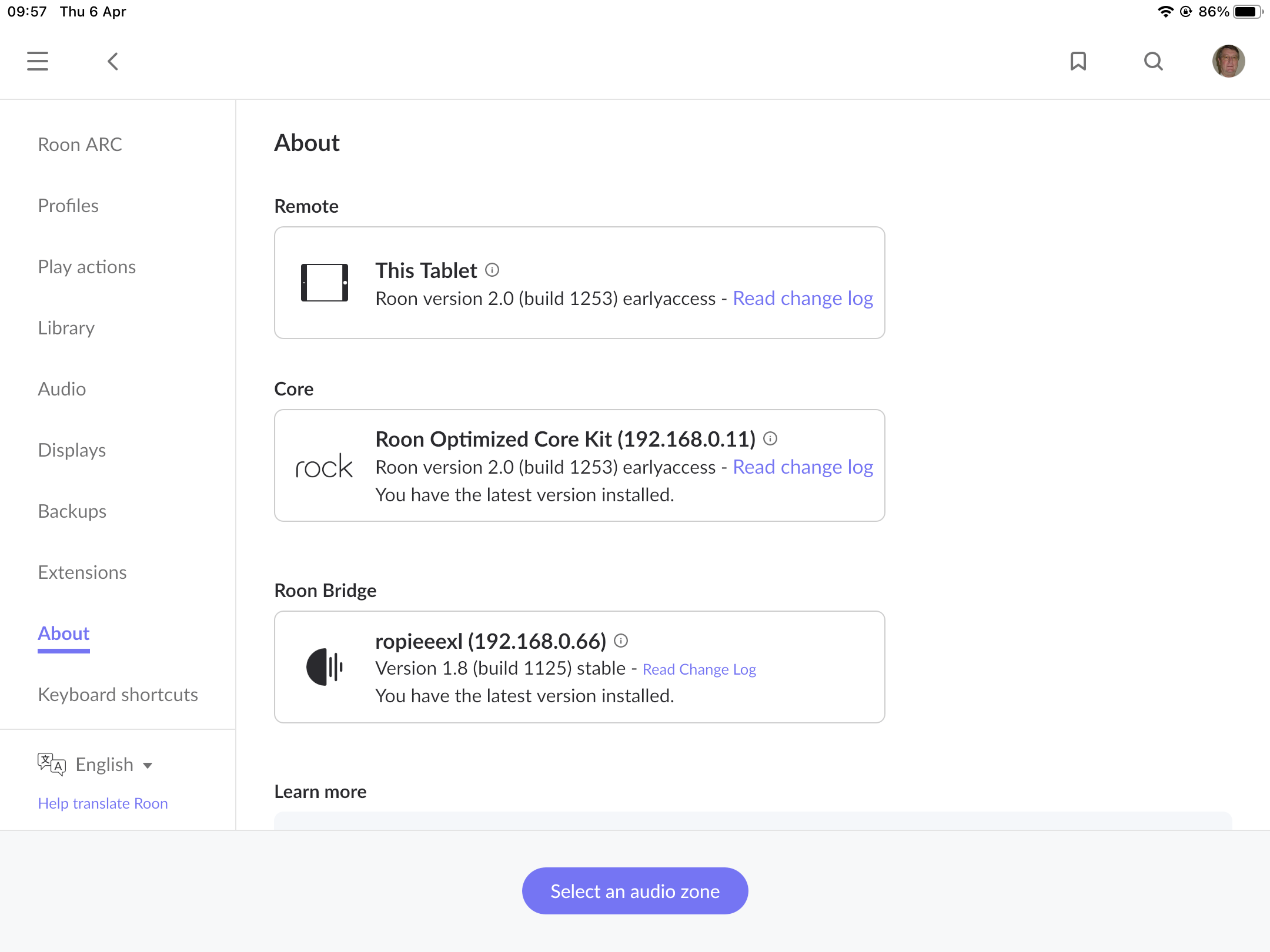Click the Help translate Roon link
1270x952 pixels.
(103, 803)
